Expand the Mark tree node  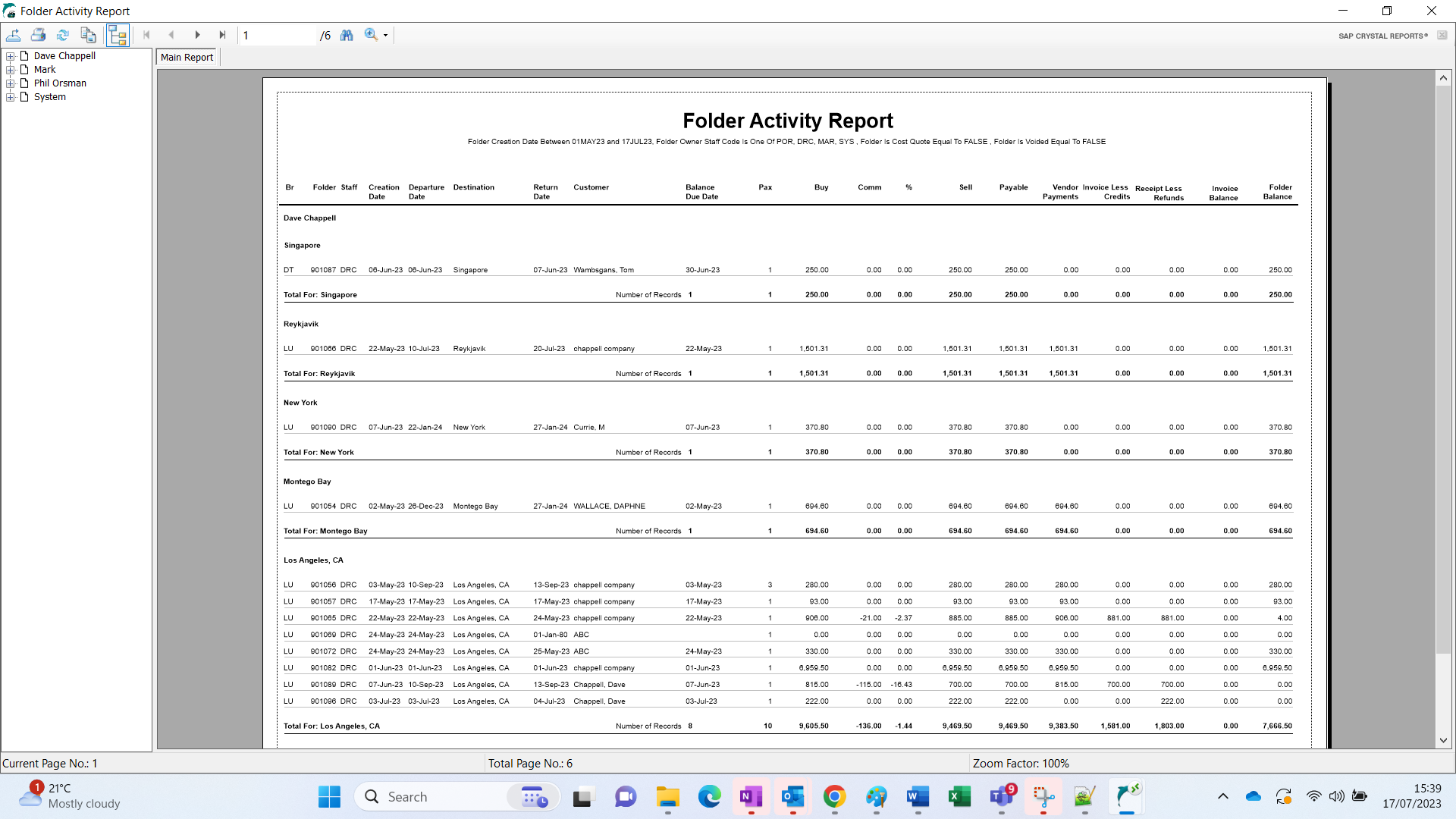tap(11, 70)
